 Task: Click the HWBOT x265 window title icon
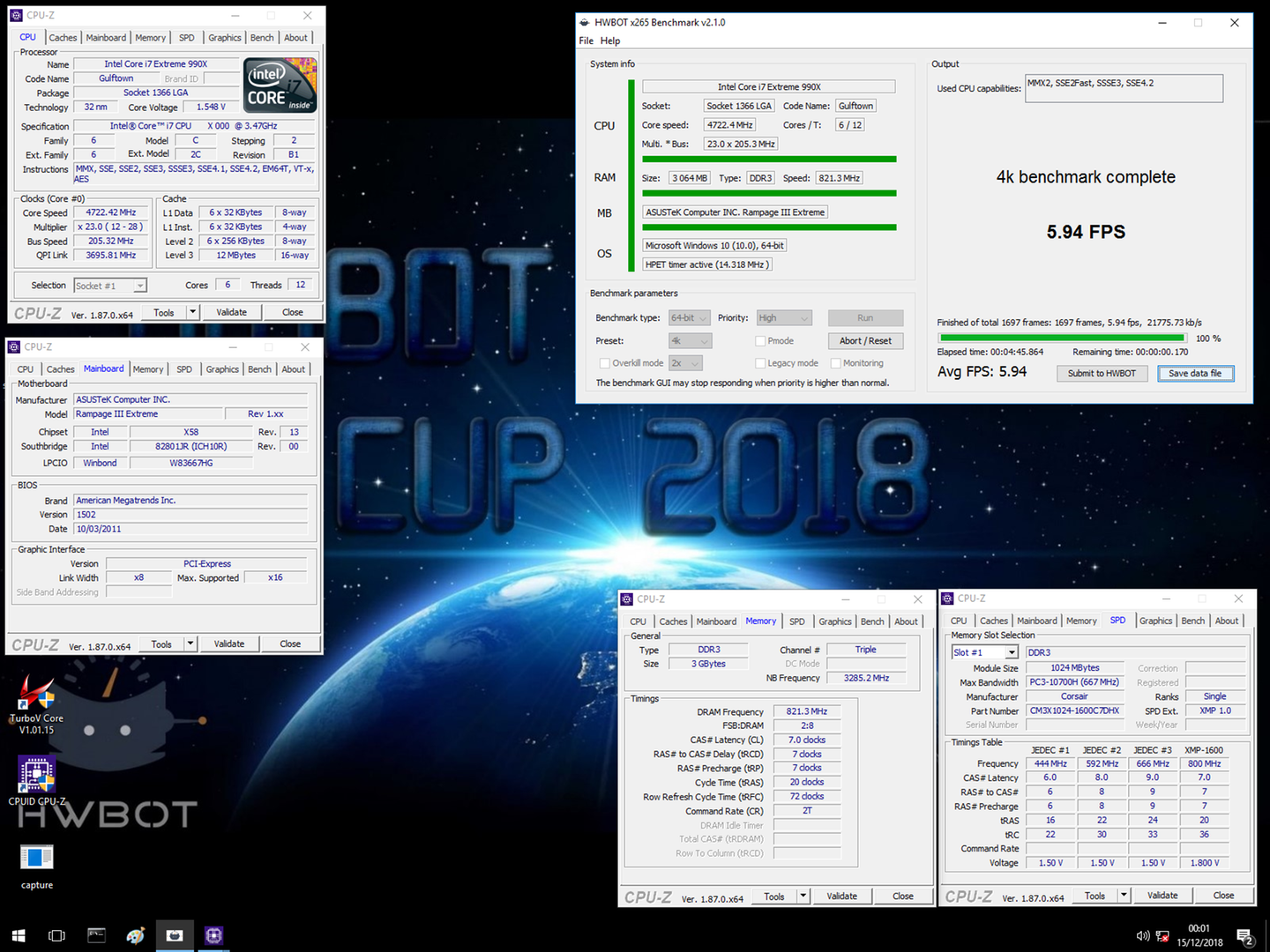coord(584,22)
